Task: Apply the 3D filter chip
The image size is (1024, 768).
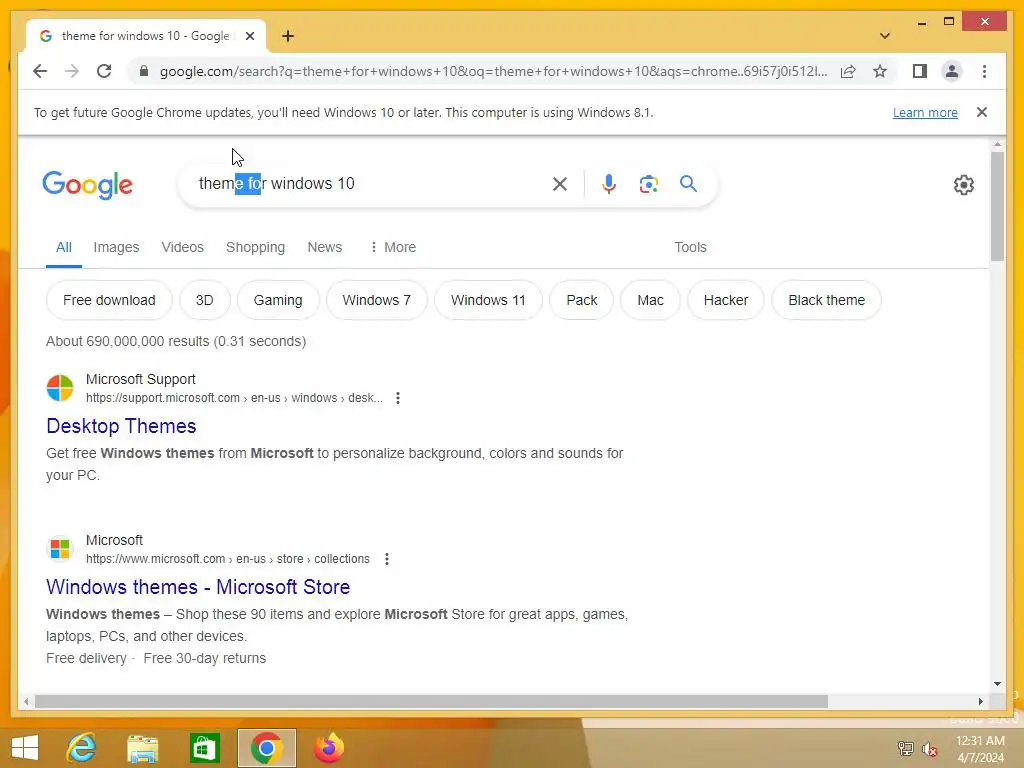Action: (204, 300)
